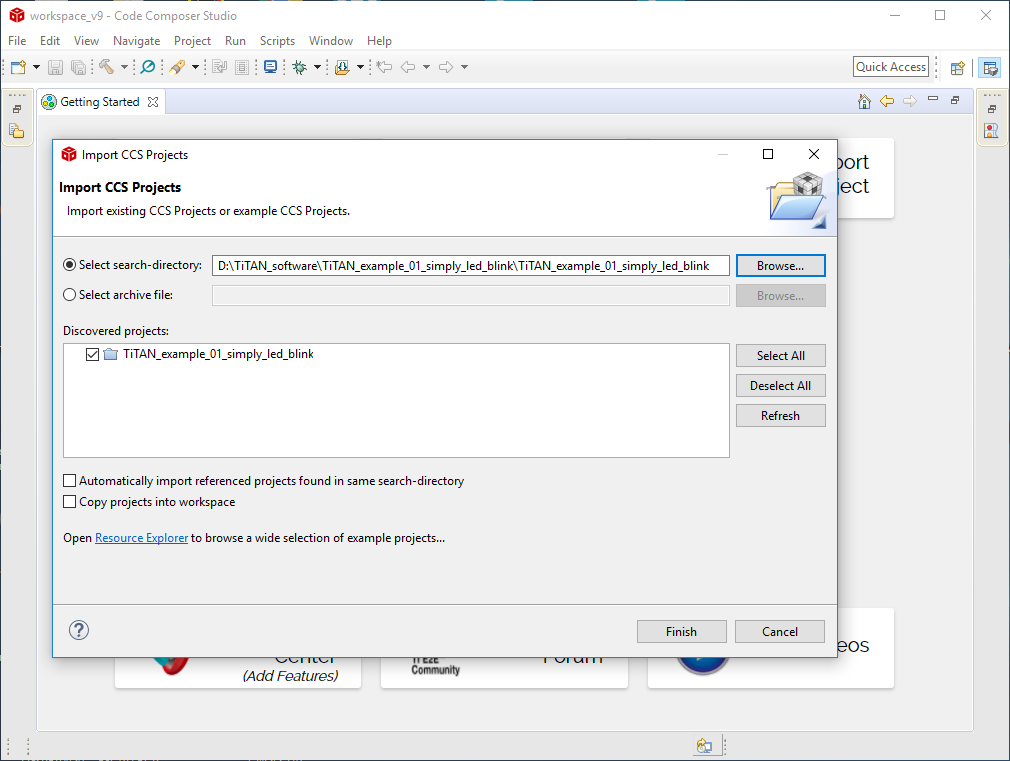Open the Back history dropdown arrow

(426, 67)
